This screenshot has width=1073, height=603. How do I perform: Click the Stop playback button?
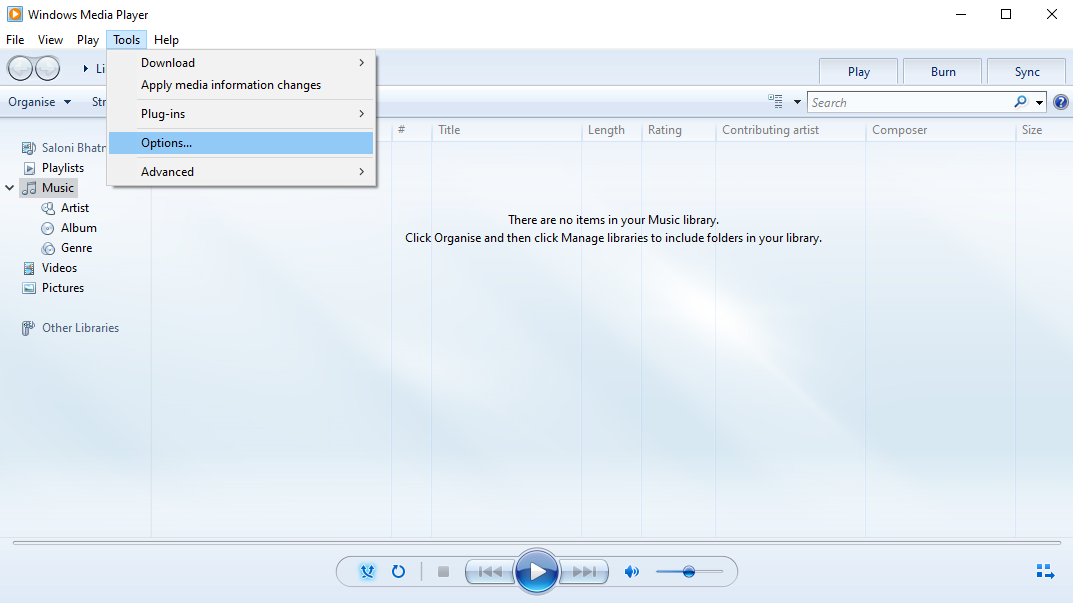(x=443, y=572)
